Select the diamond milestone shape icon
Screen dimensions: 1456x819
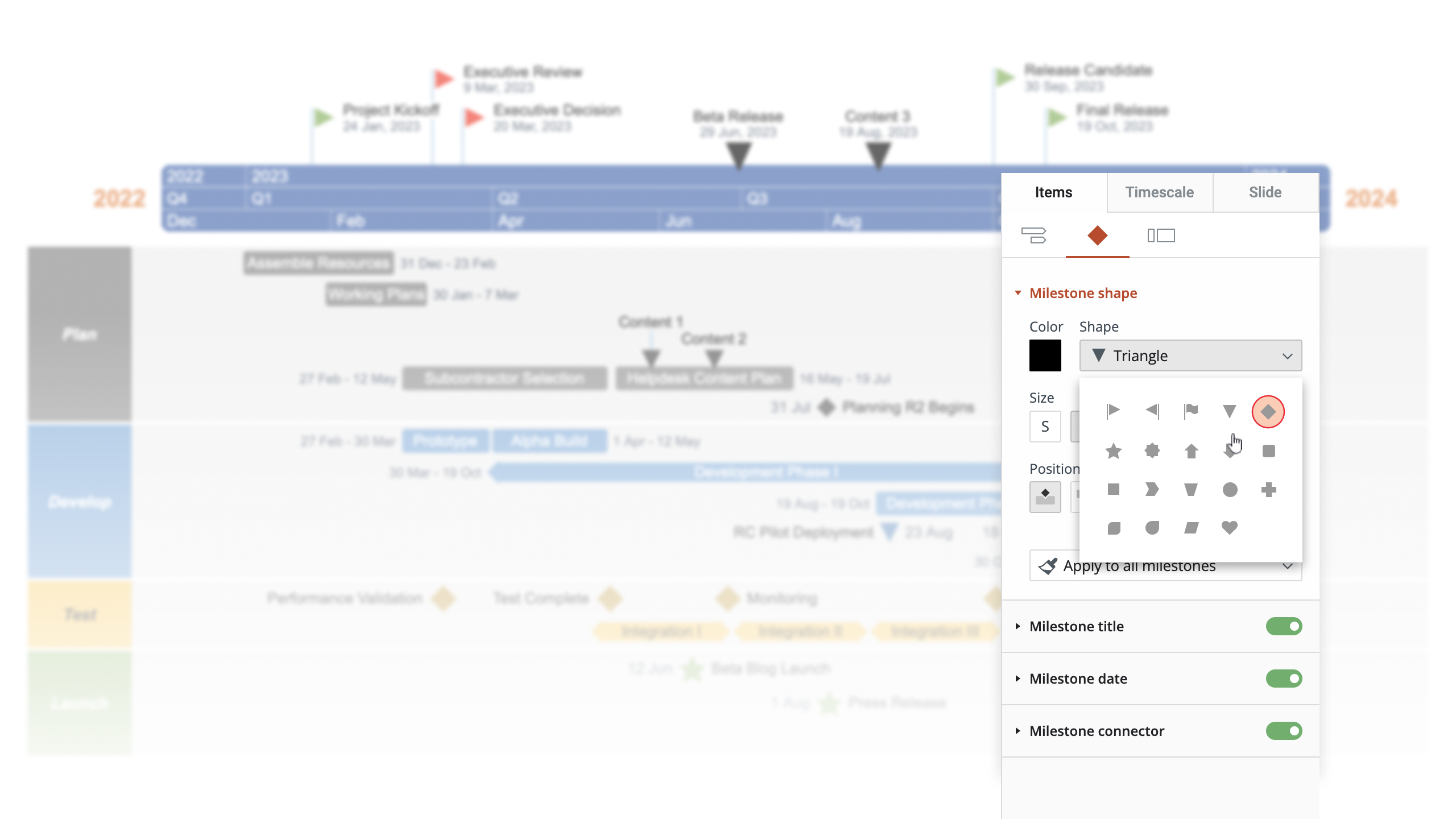1267,411
